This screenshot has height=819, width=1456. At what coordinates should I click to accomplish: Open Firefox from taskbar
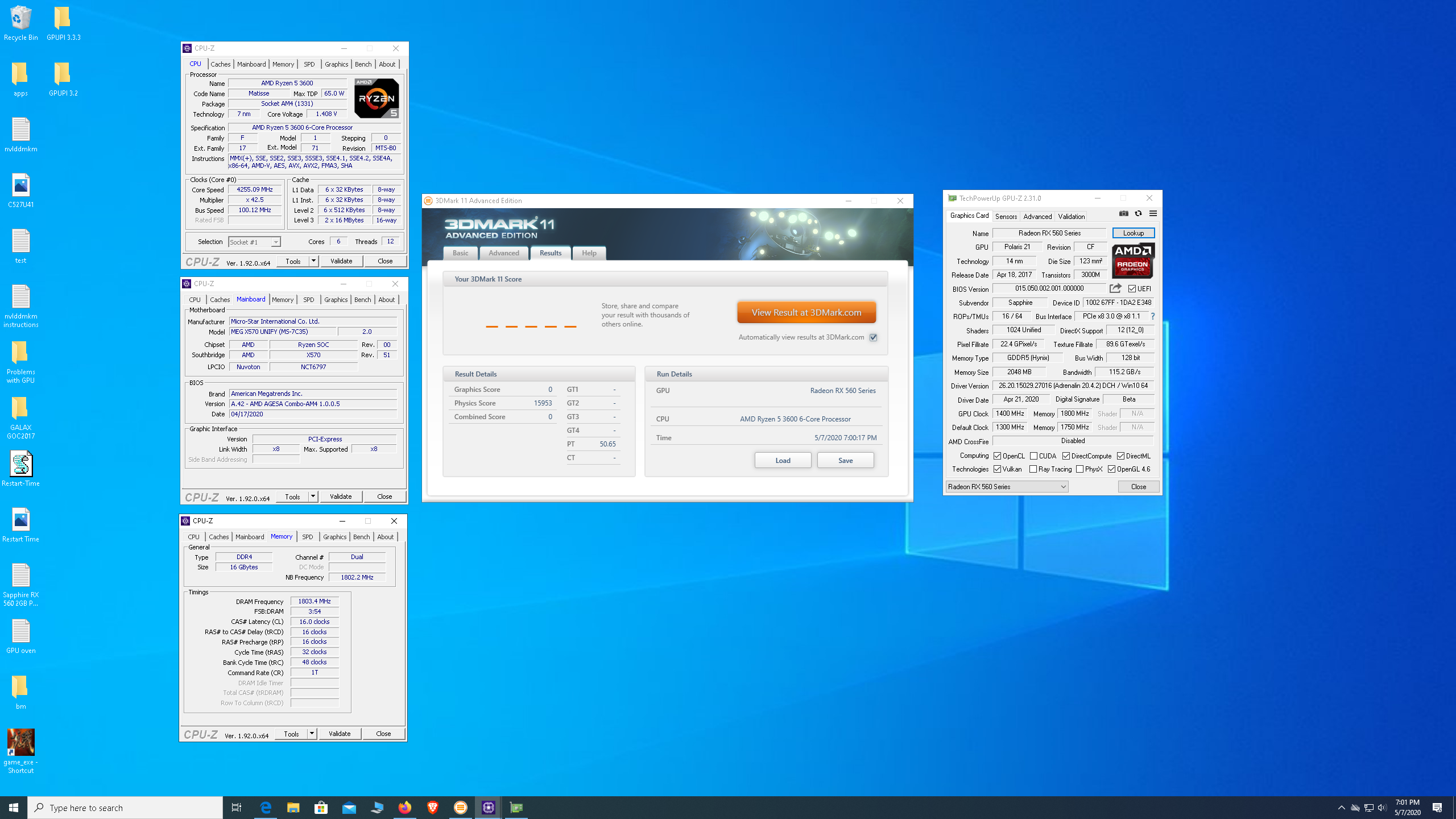[x=404, y=808]
